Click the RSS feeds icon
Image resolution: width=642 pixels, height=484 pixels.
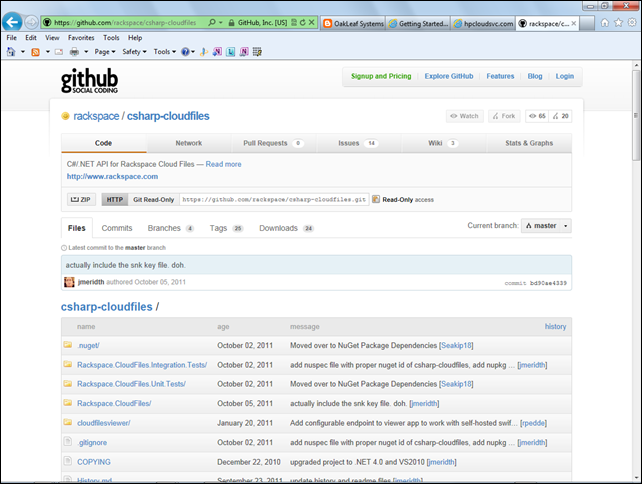tap(36, 52)
